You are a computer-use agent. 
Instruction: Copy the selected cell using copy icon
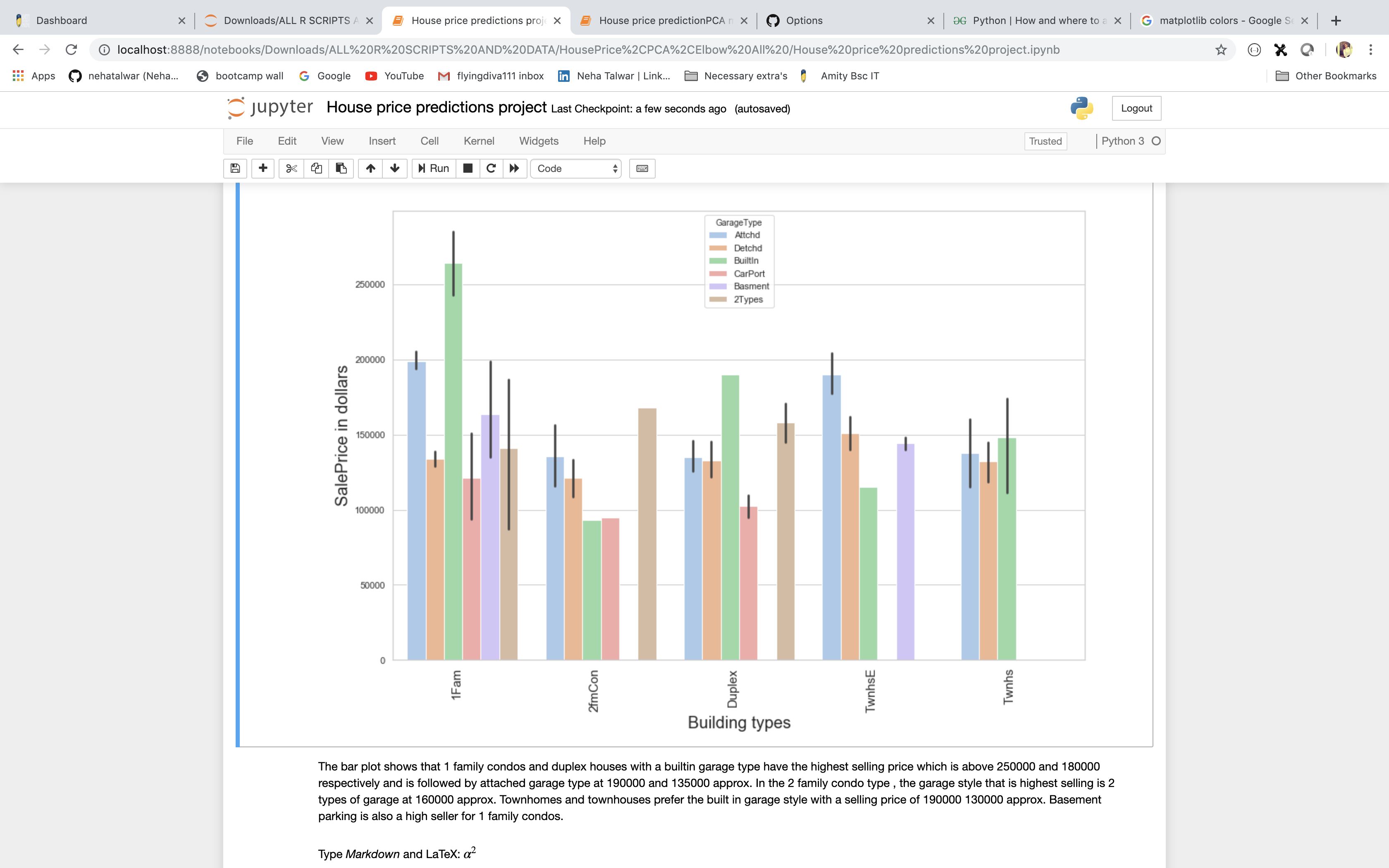point(316,168)
